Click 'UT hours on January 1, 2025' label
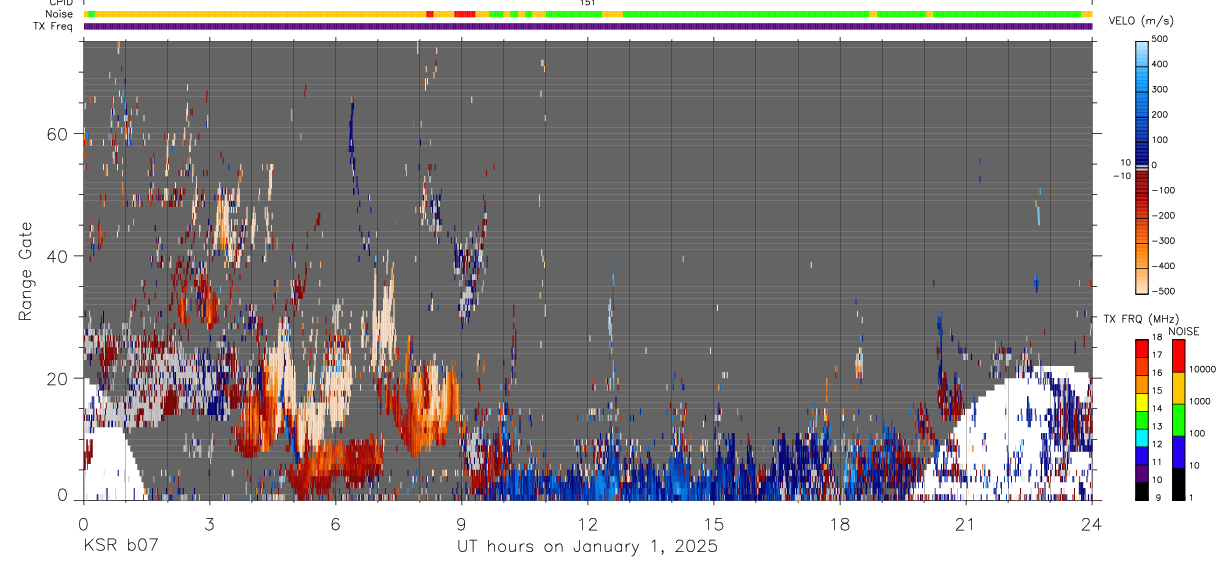This screenshot has height=567, width=1228. click(587, 547)
